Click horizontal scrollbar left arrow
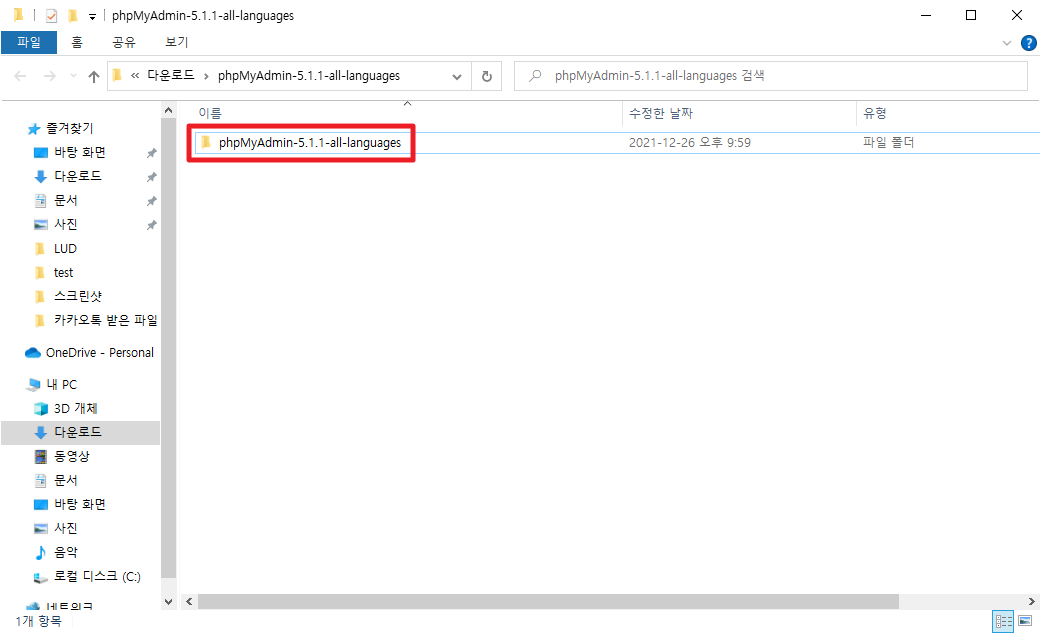The width and height of the screenshot is (1041, 634). click(x=190, y=601)
